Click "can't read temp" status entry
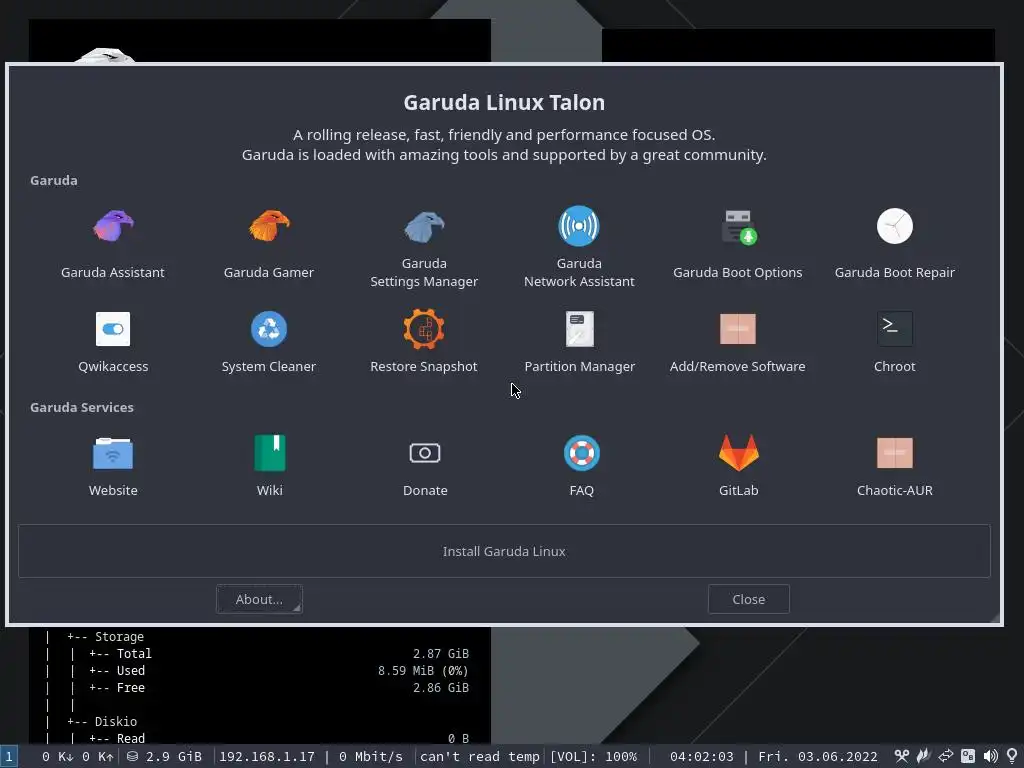The width and height of the screenshot is (1024, 768). point(479,756)
